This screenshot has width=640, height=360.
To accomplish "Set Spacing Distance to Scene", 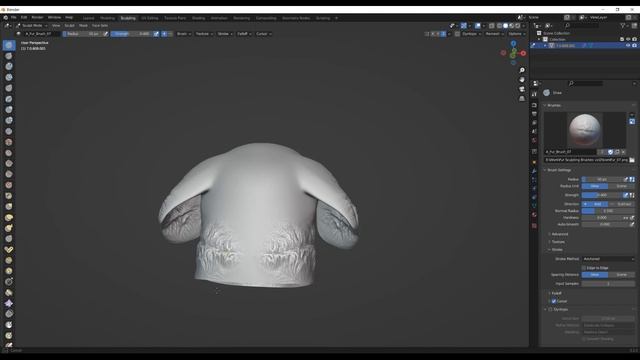I will (621, 275).
